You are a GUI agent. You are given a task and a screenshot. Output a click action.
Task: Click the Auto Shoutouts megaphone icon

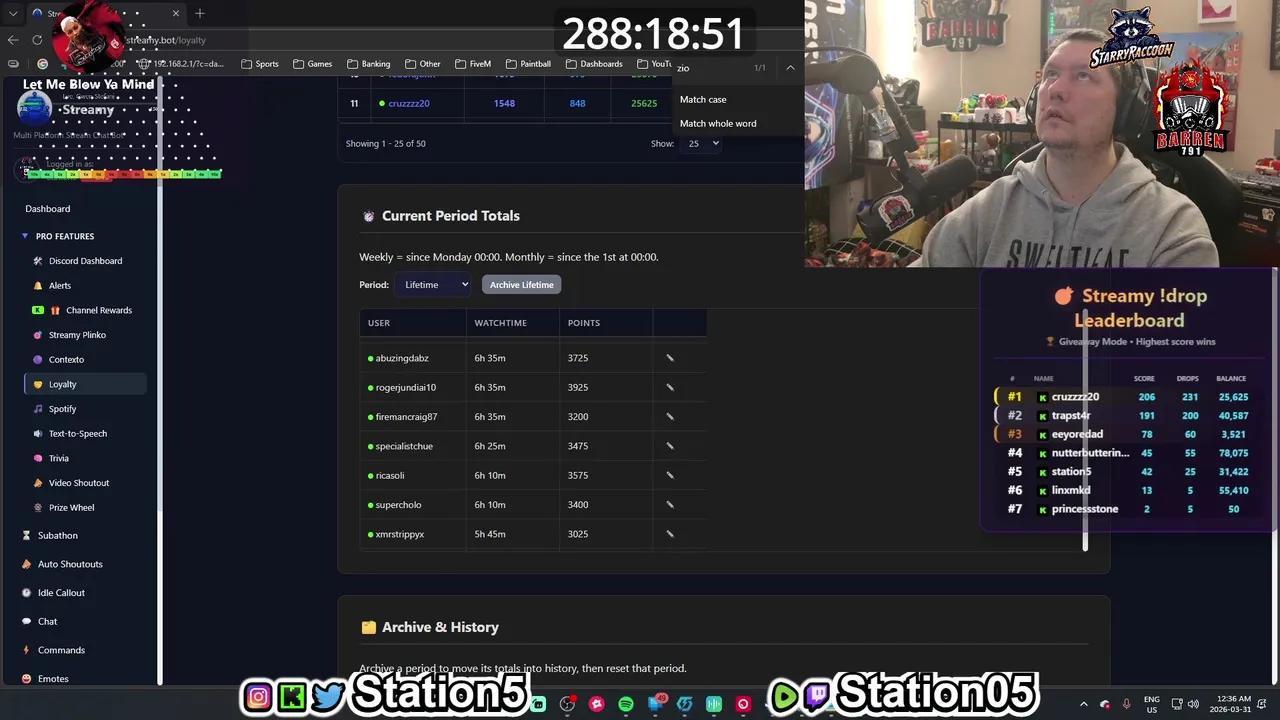click(x=26, y=564)
